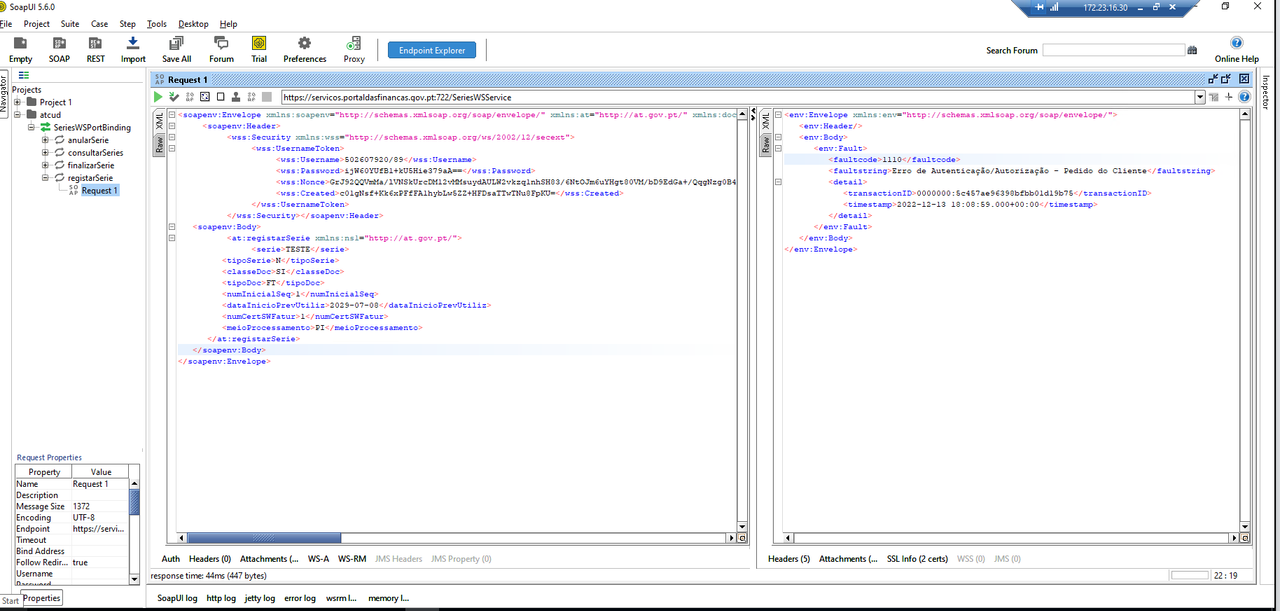The width and height of the screenshot is (1280, 611).
Task: Expand Project 1 tree node
Action: (17, 102)
